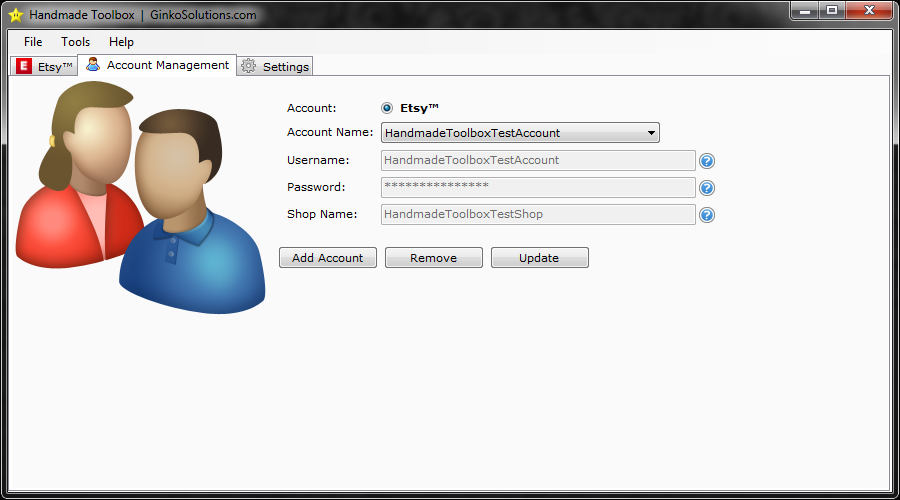This screenshot has width=900, height=500.
Task: Click the Add Account button
Action: point(328,258)
